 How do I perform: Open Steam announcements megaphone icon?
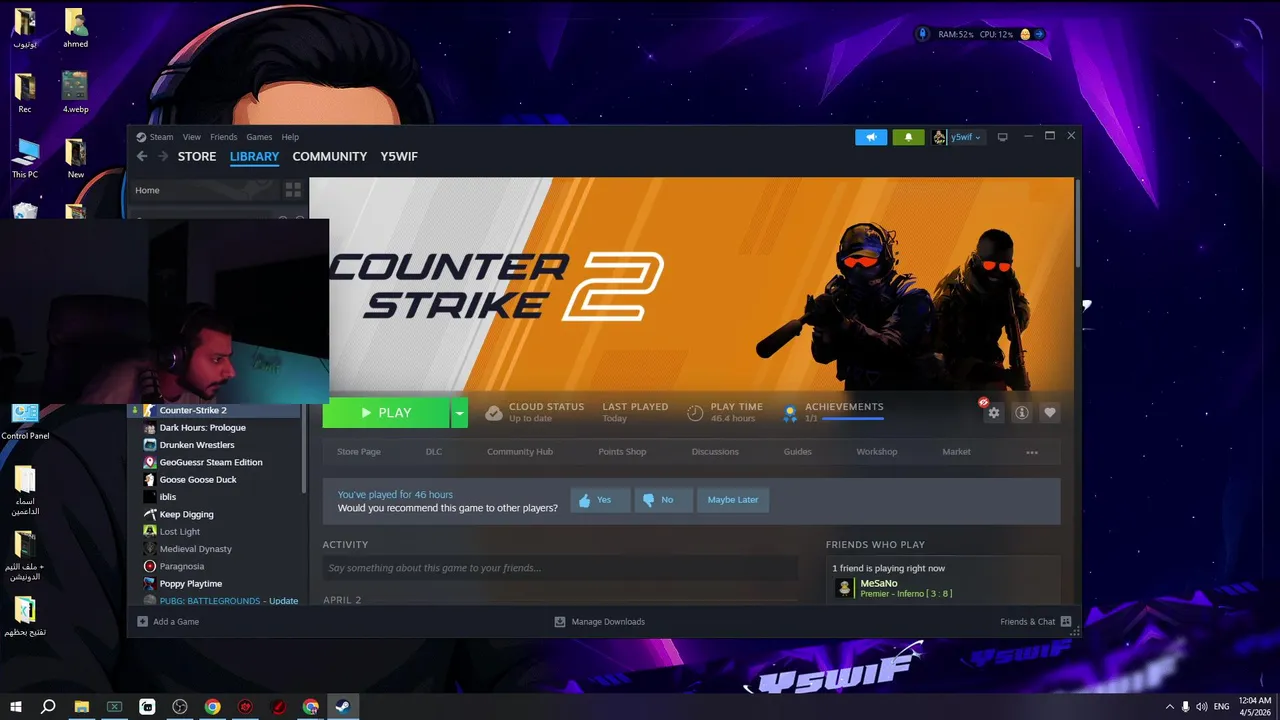point(871,137)
